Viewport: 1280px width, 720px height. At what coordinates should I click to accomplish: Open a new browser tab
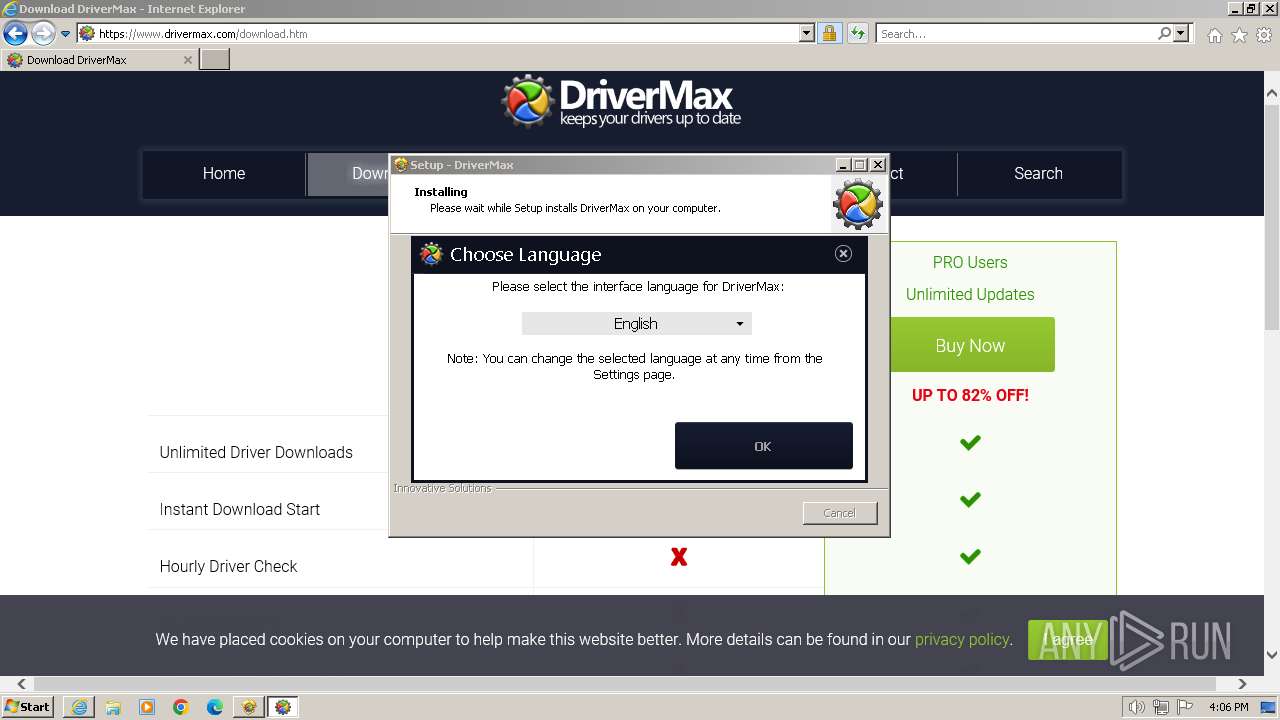(215, 59)
